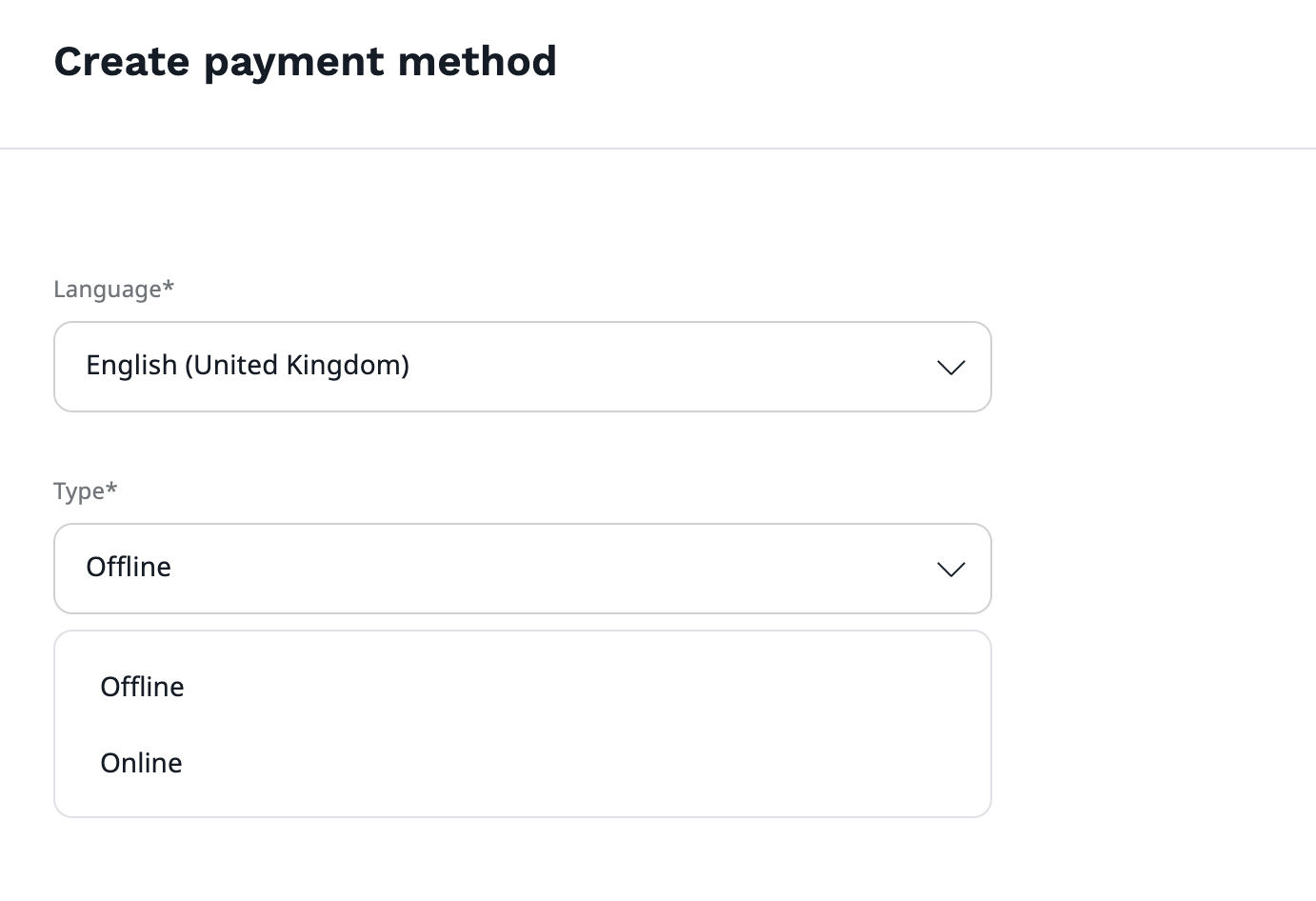Click the Offline text in the Type field
The image size is (1316, 901).
pyautogui.click(x=129, y=567)
